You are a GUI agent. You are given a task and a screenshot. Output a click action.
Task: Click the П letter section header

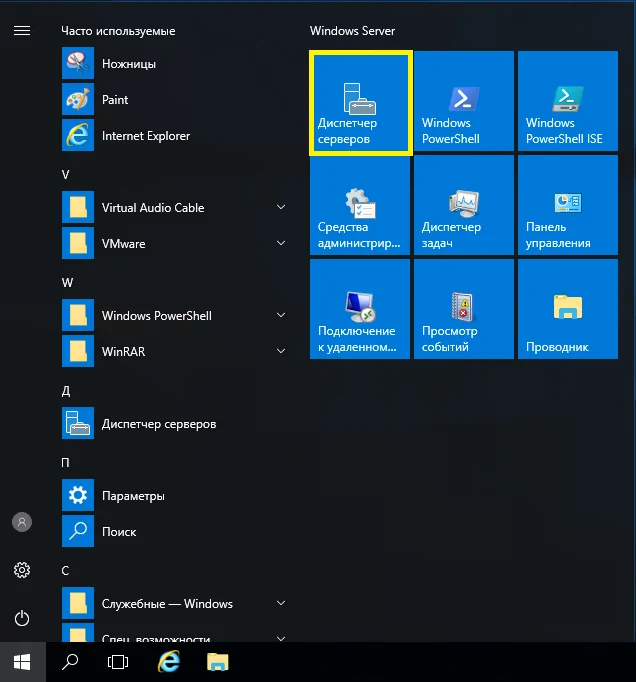pyautogui.click(x=65, y=462)
